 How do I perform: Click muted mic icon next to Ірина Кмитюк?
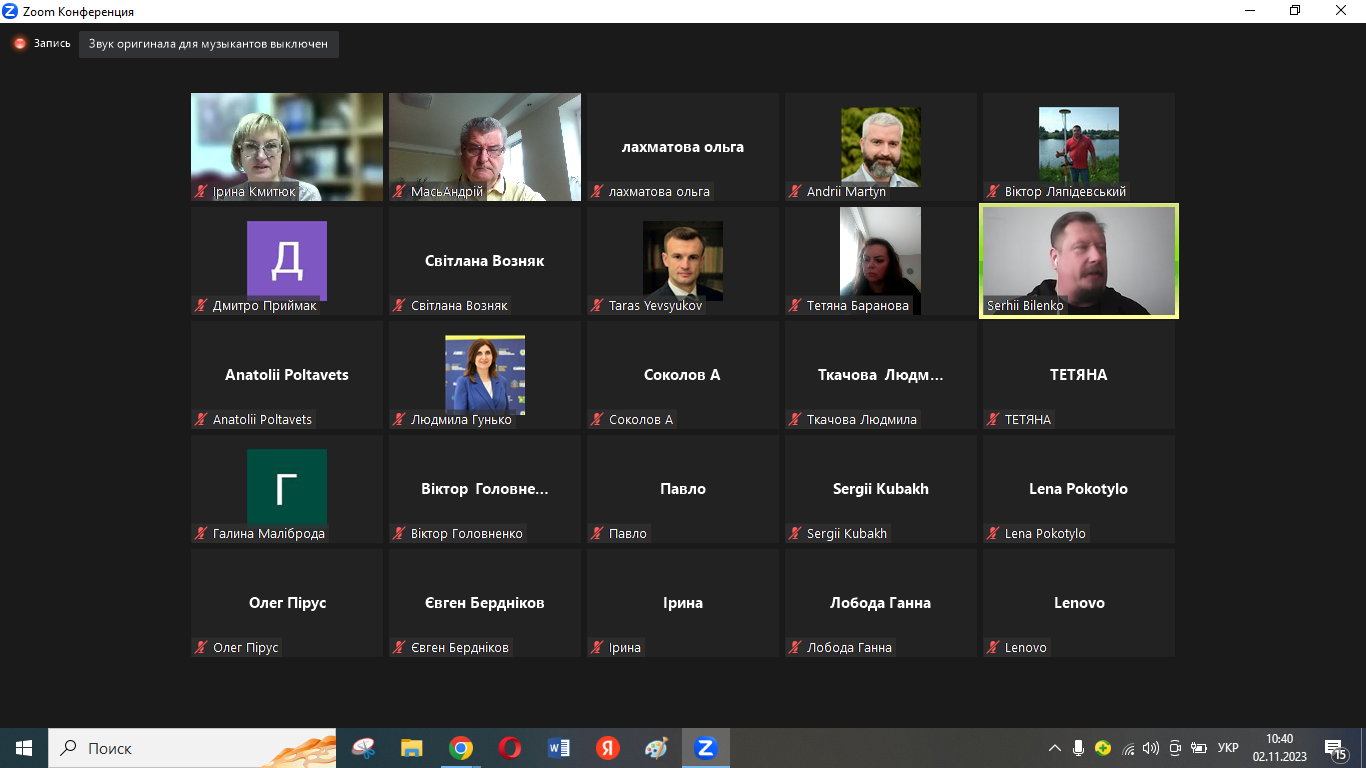pos(201,192)
